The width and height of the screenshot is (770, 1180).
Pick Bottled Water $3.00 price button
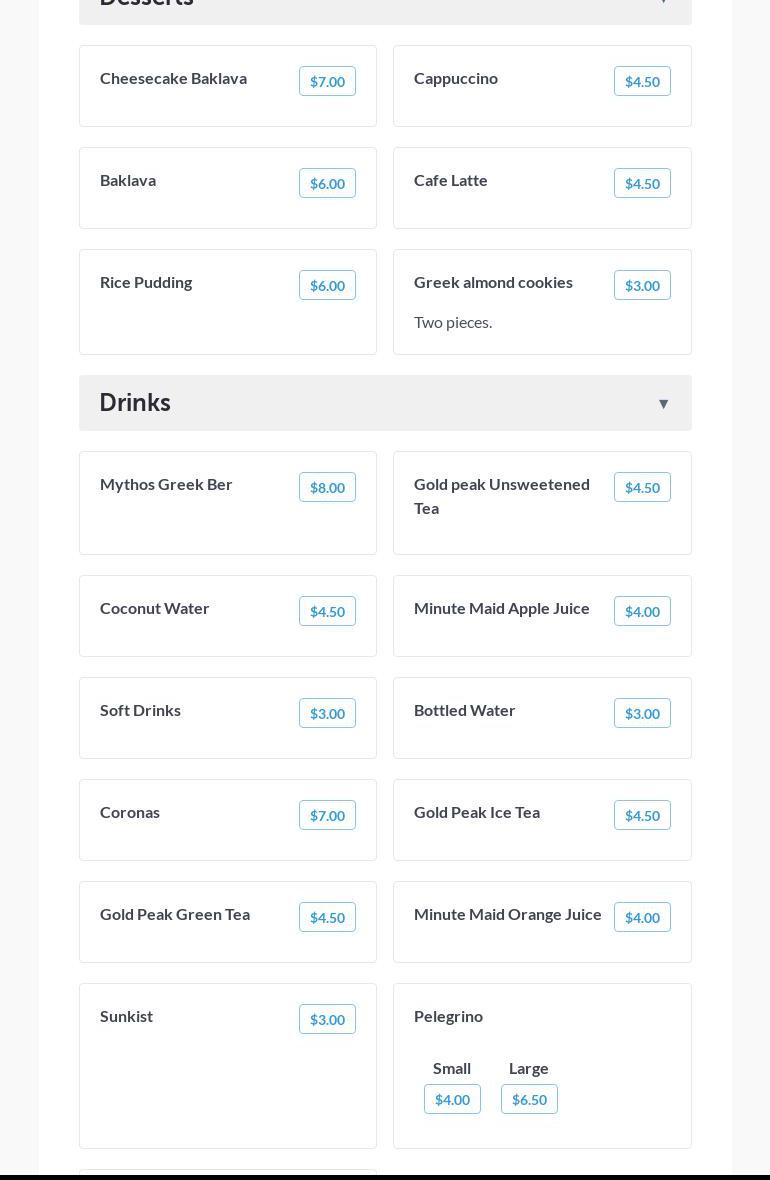[642, 714]
